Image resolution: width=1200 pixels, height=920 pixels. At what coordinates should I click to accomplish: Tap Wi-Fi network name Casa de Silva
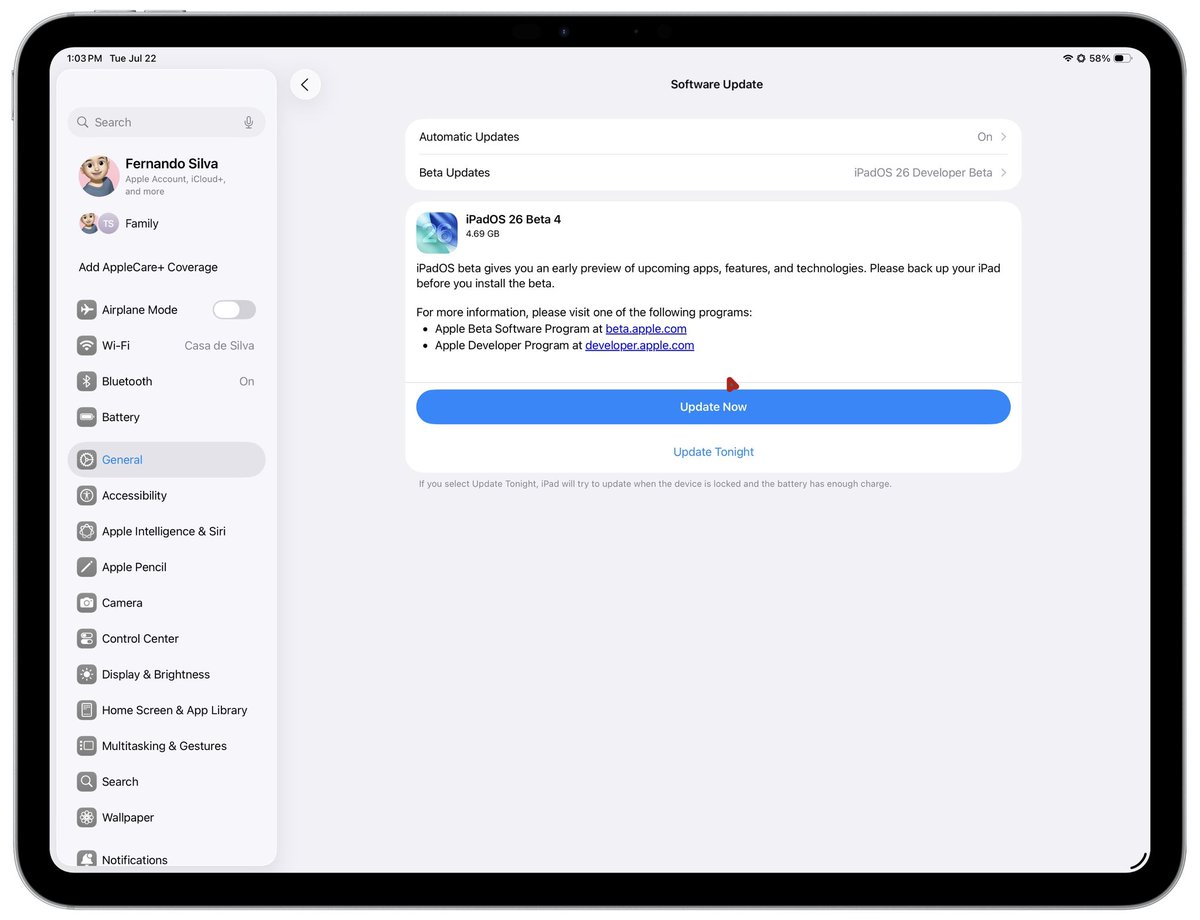point(219,346)
